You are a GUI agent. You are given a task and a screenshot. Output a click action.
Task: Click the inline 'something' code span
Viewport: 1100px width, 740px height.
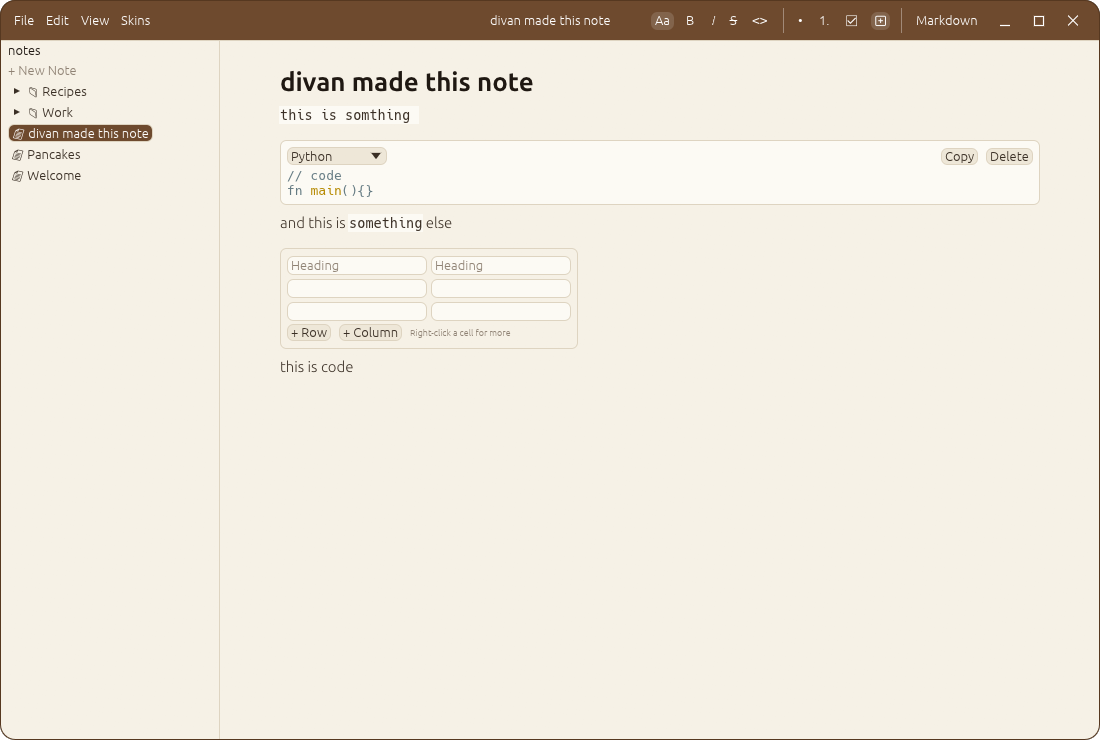point(386,223)
